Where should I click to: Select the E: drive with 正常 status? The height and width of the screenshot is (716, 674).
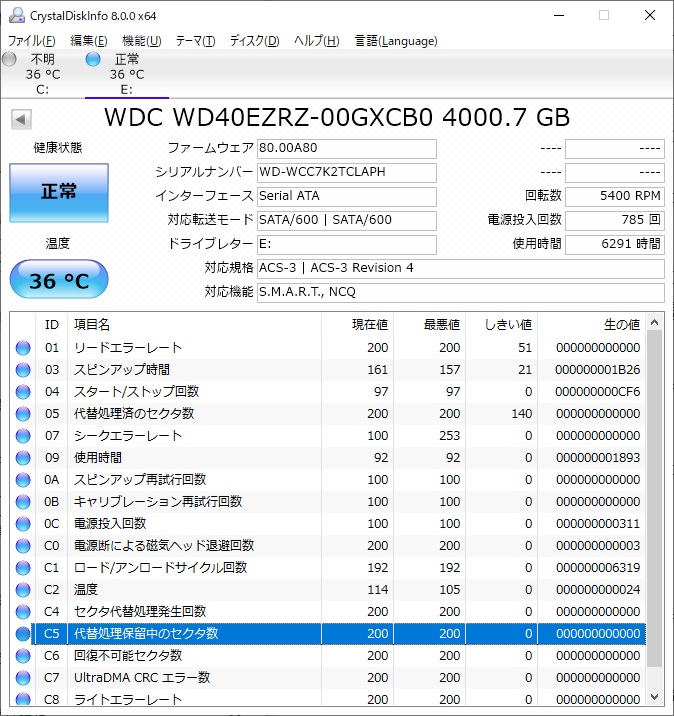pos(126,74)
